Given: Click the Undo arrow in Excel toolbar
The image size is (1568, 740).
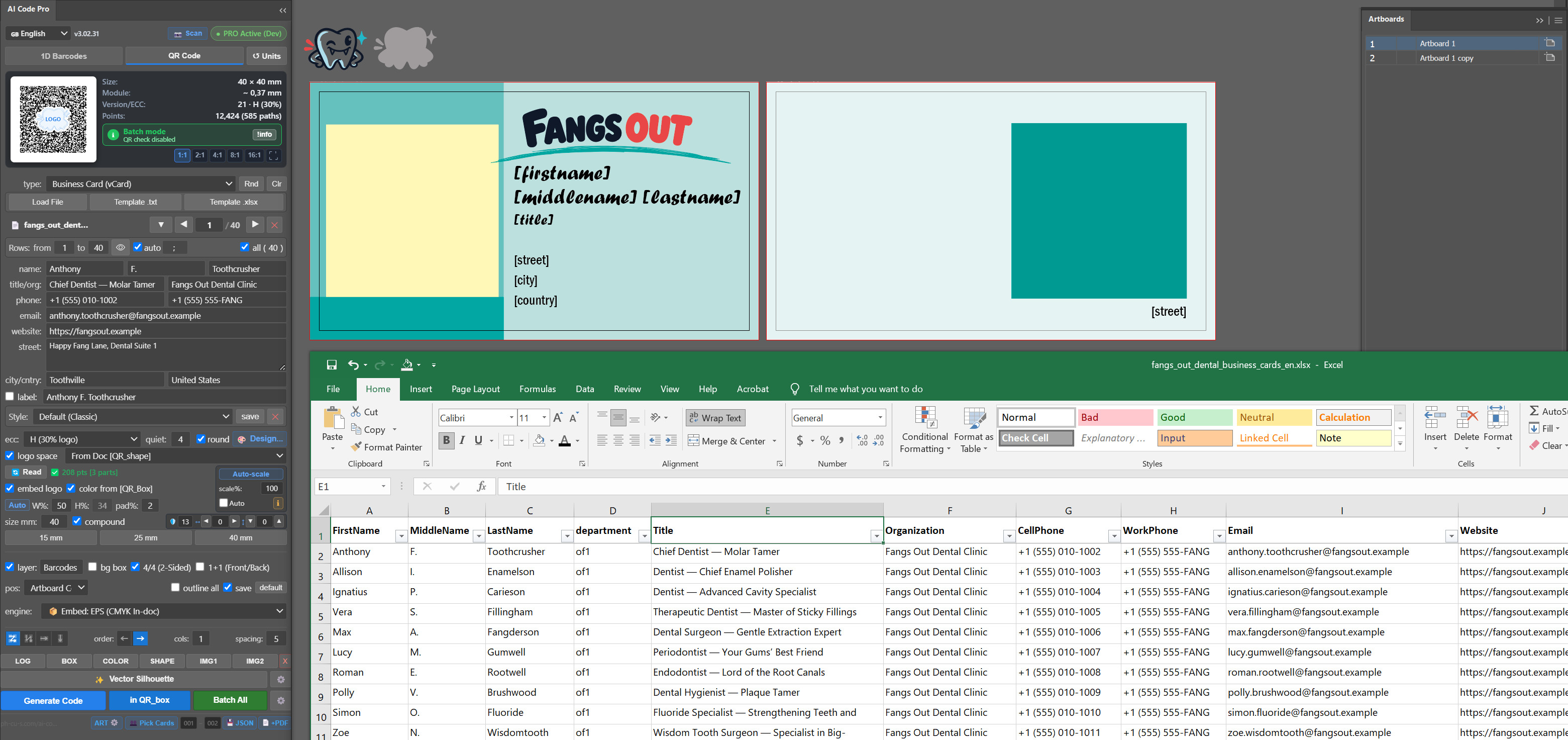Looking at the screenshot, I should pyautogui.click(x=353, y=365).
